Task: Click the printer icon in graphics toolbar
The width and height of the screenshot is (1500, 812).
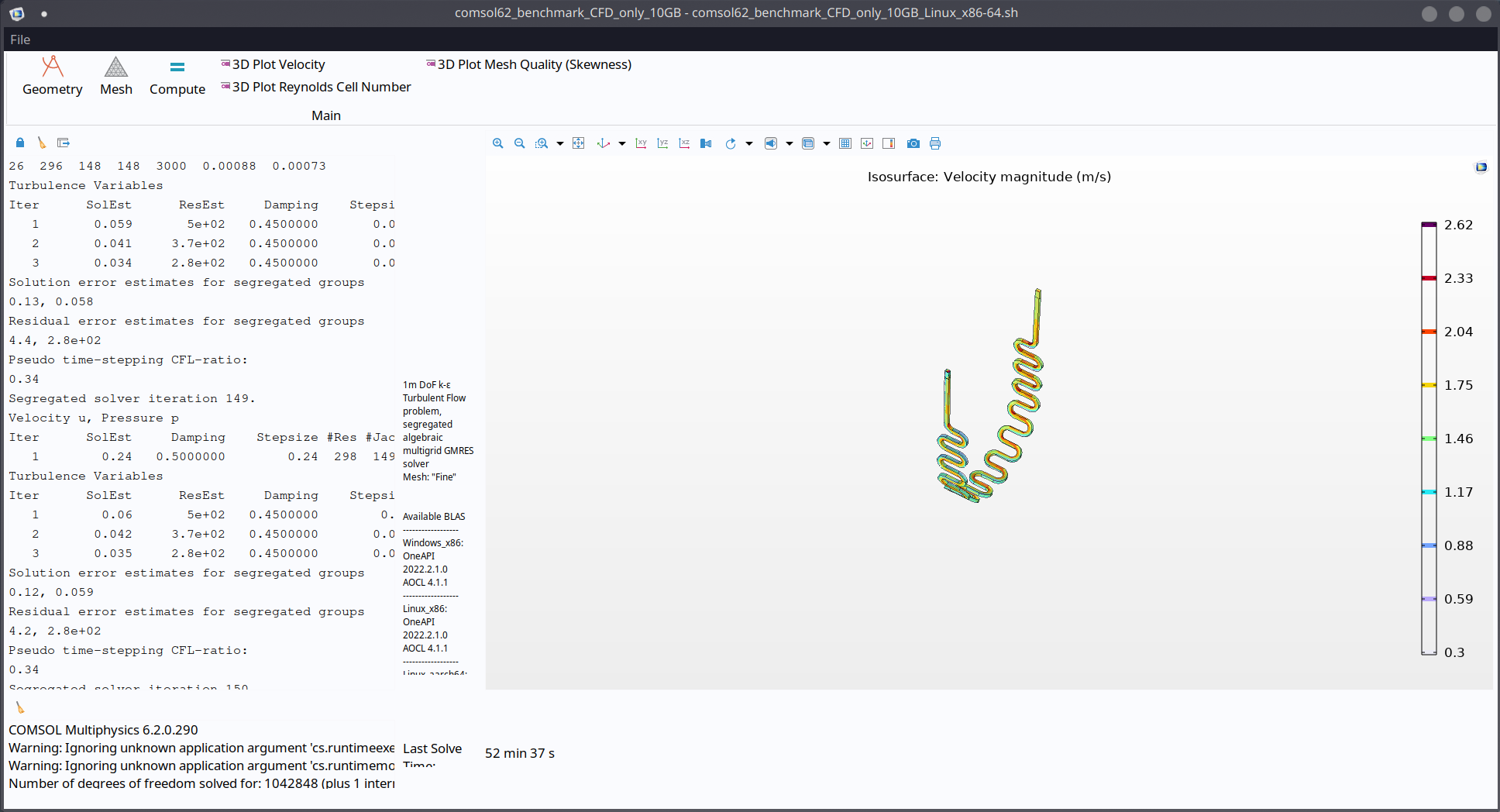Action: (935, 143)
